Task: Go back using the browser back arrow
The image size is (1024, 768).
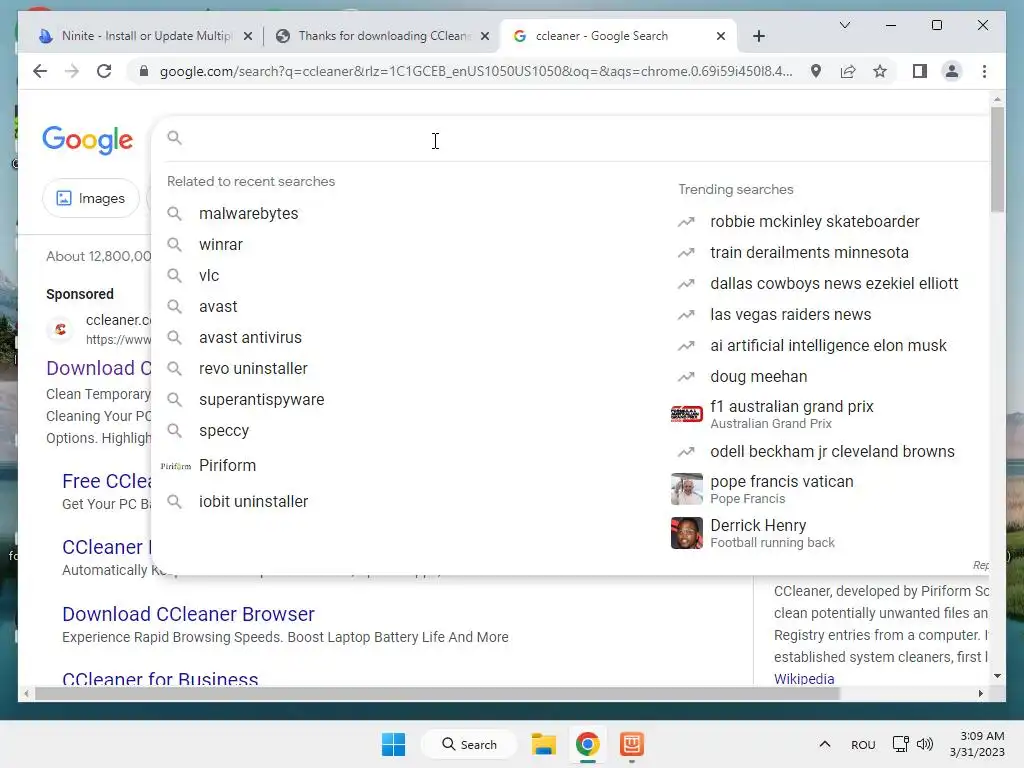Action: coord(40,71)
